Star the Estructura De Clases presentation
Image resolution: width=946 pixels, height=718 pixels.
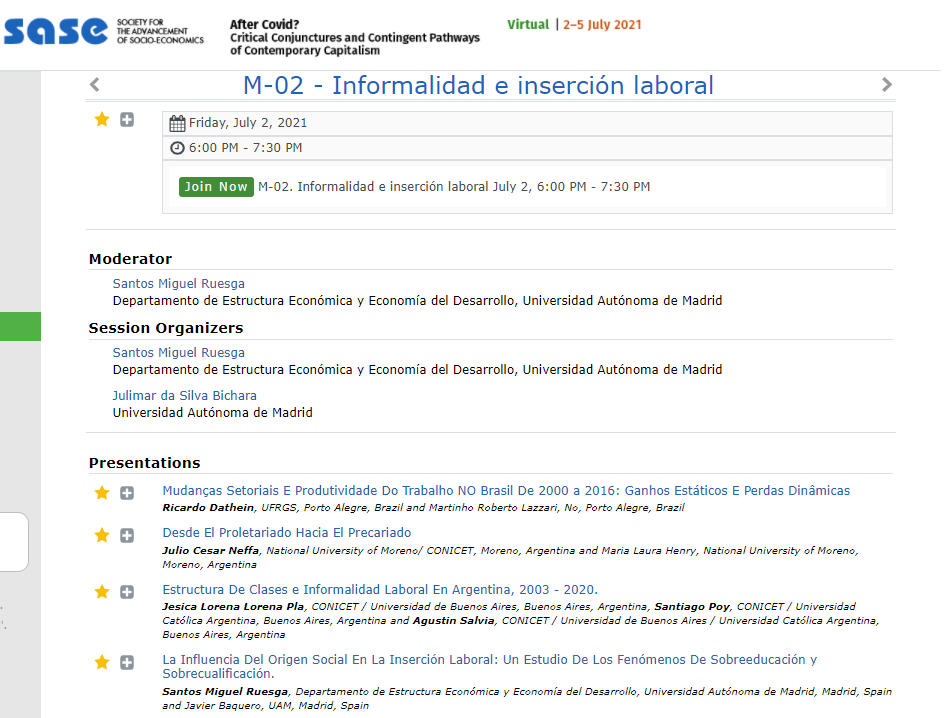(102, 592)
